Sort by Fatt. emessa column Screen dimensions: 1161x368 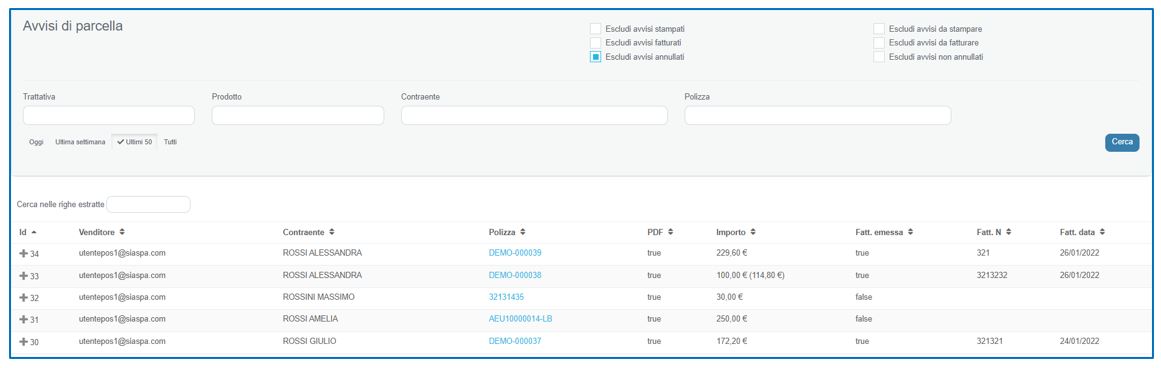tap(910, 232)
